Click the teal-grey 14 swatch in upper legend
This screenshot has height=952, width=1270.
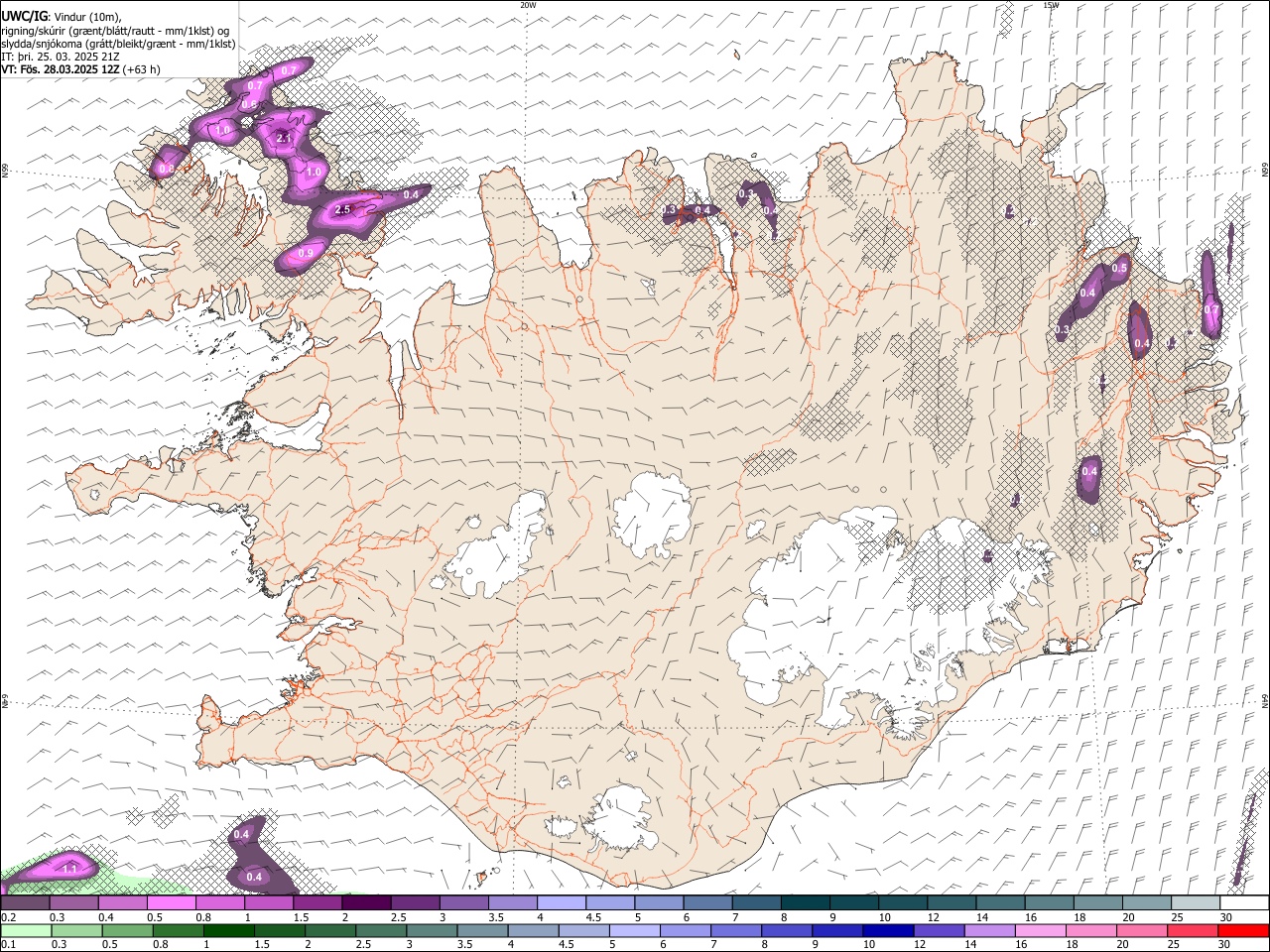tap(1001, 903)
